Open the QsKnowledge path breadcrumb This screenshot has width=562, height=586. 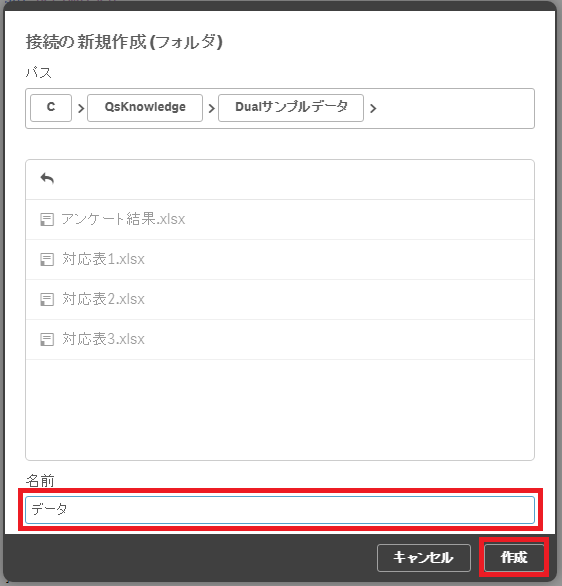(145, 108)
